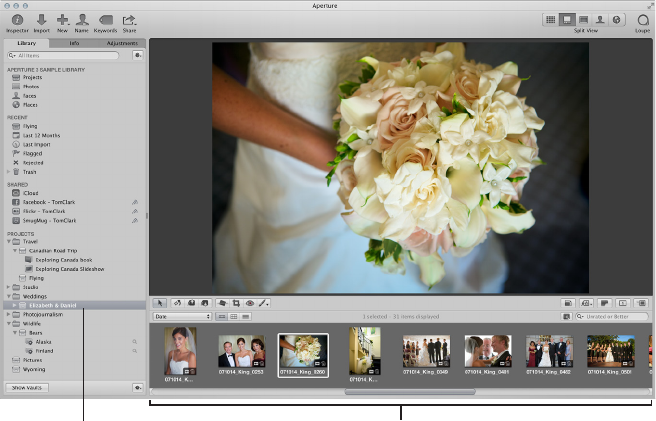
Task: Click the filmstrip horizontal scrollbar
Action: (x=410, y=392)
